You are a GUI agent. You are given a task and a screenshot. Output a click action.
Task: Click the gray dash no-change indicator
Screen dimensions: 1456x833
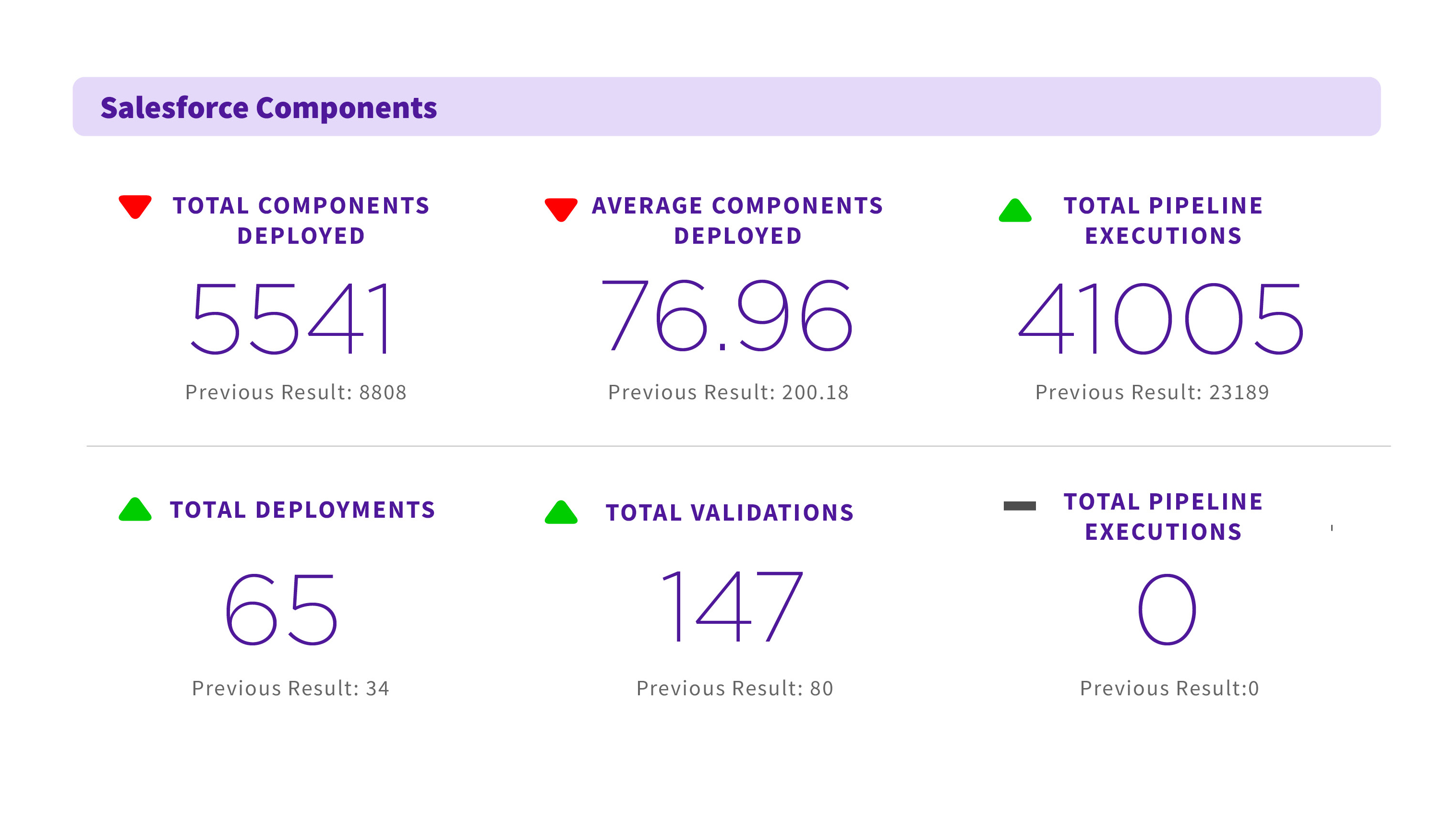click(1019, 506)
